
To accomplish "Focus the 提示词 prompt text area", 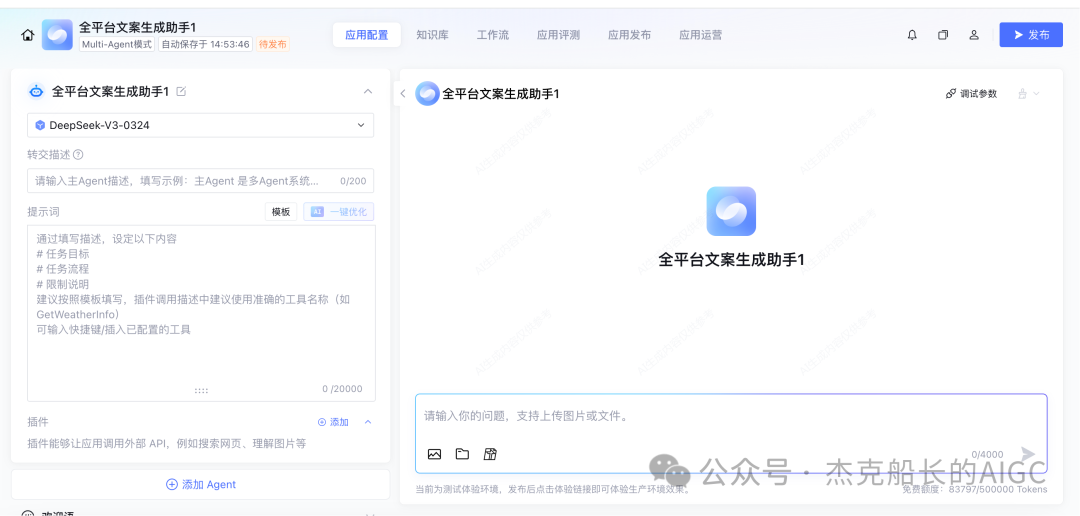I will click(201, 313).
